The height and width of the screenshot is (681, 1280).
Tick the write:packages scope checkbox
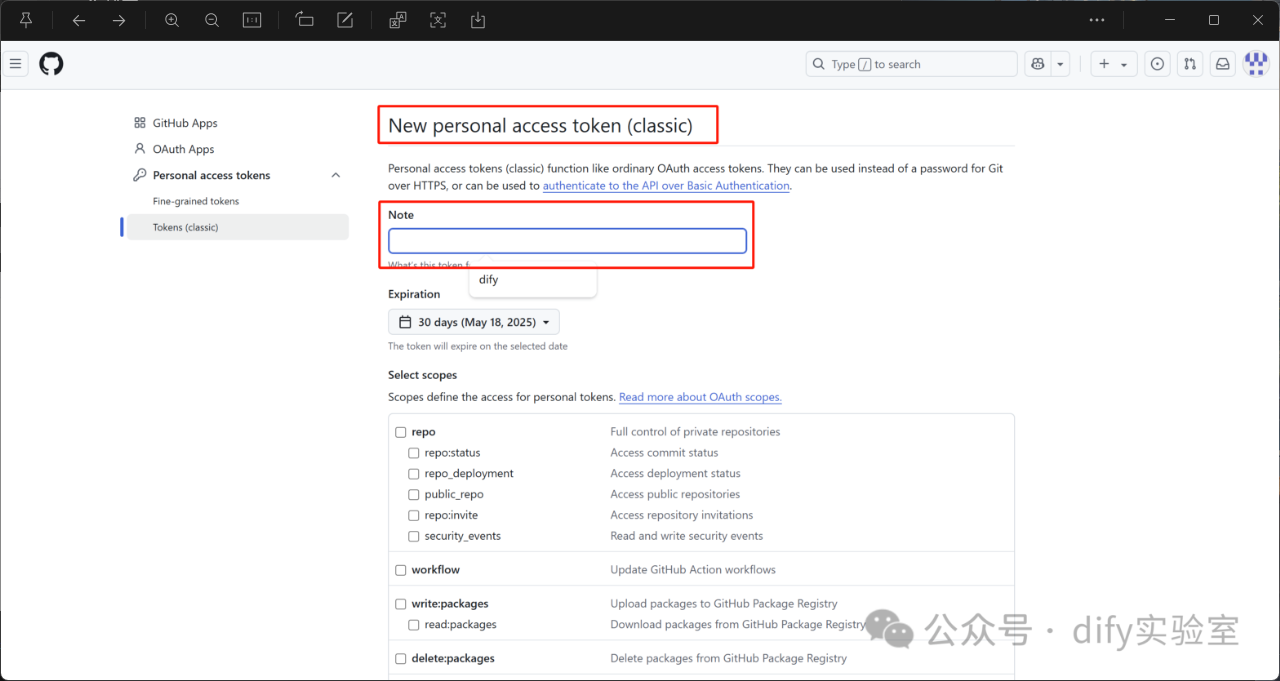(401, 604)
